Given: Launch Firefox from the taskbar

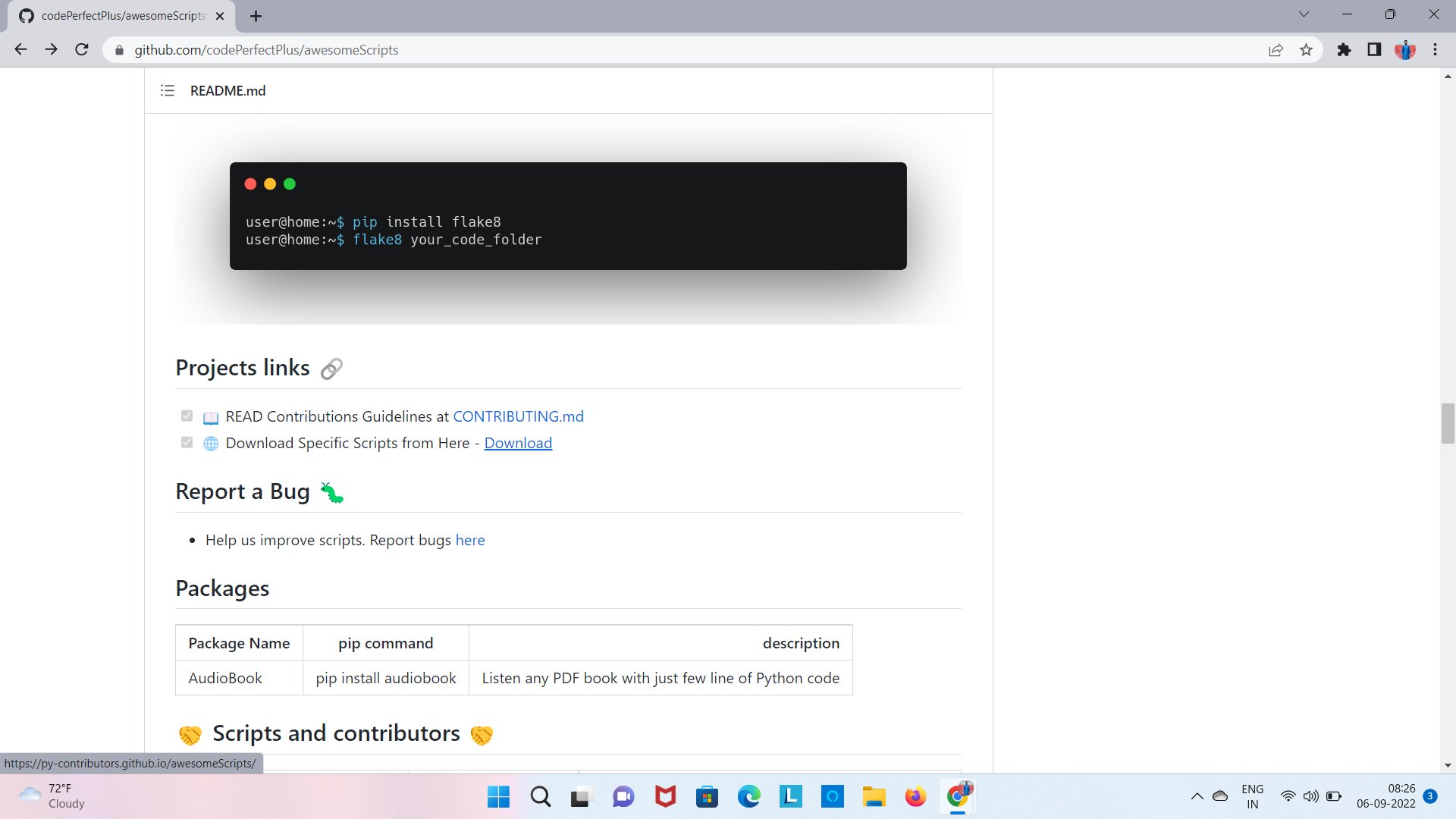Looking at the screenshot, I should click(915, 796).
